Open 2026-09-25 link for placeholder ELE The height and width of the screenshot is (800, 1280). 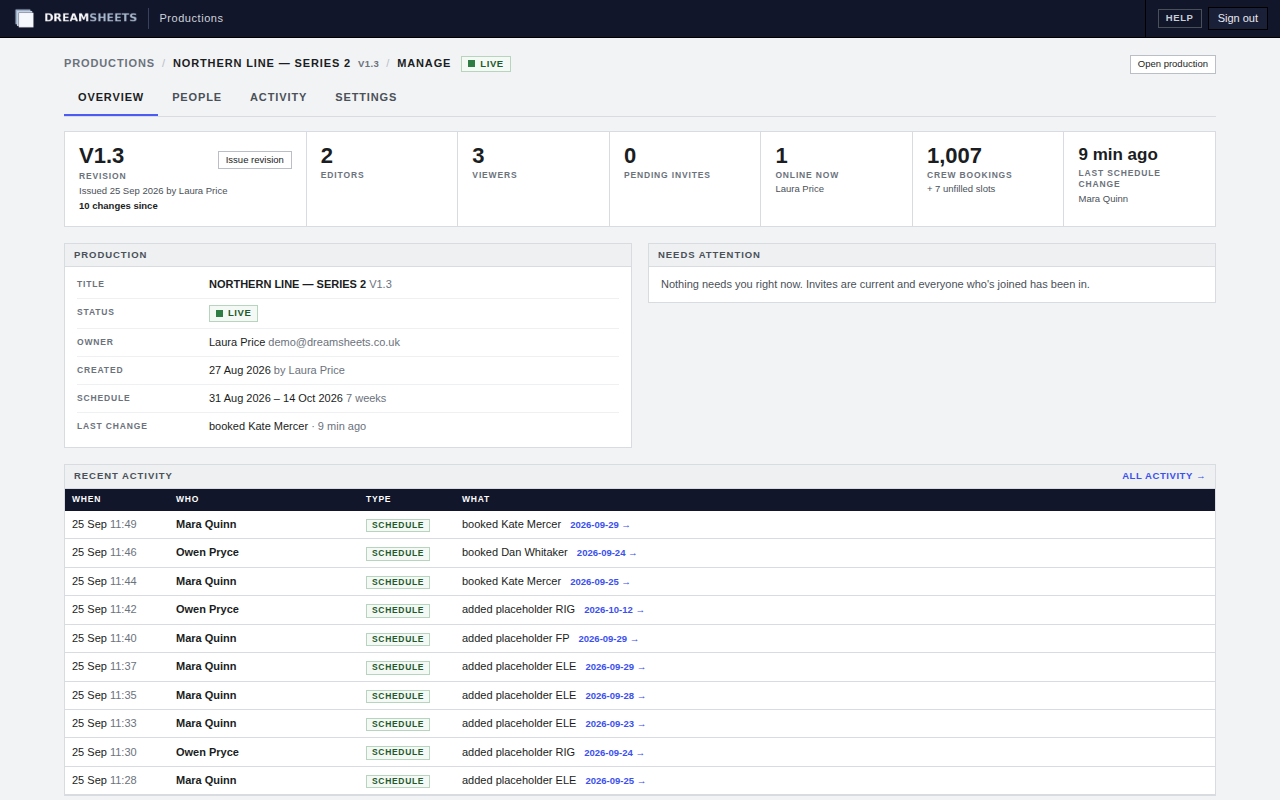[x=616, y=781]
